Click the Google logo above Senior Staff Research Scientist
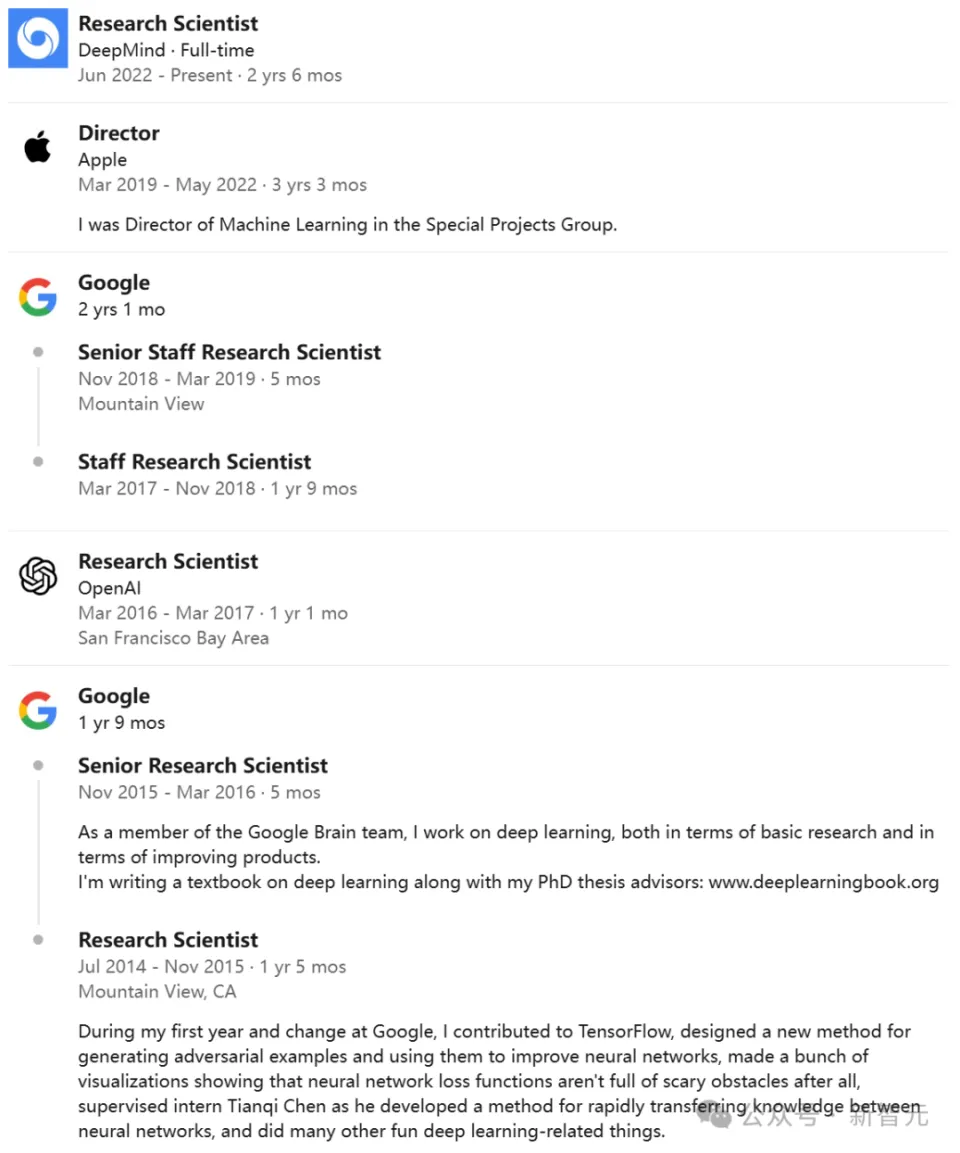 coord(38,297)
